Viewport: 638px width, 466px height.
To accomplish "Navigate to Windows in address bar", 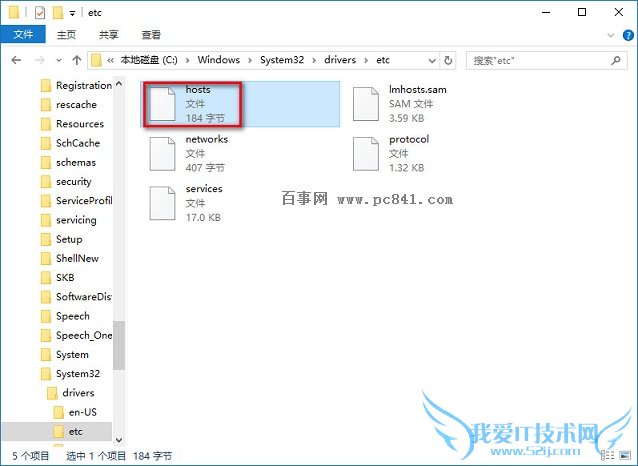I will click(218, 60).
